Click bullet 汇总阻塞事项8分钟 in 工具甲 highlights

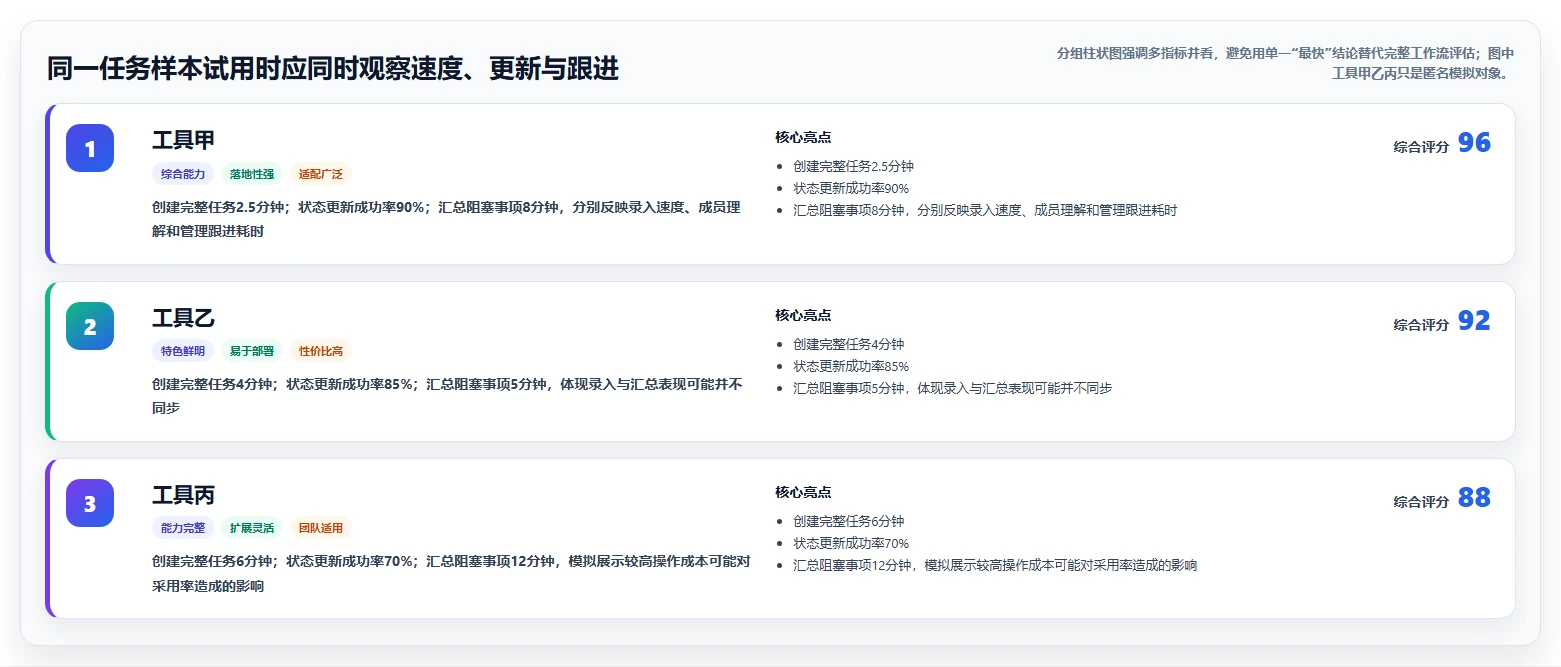click(x=985, y=210)
